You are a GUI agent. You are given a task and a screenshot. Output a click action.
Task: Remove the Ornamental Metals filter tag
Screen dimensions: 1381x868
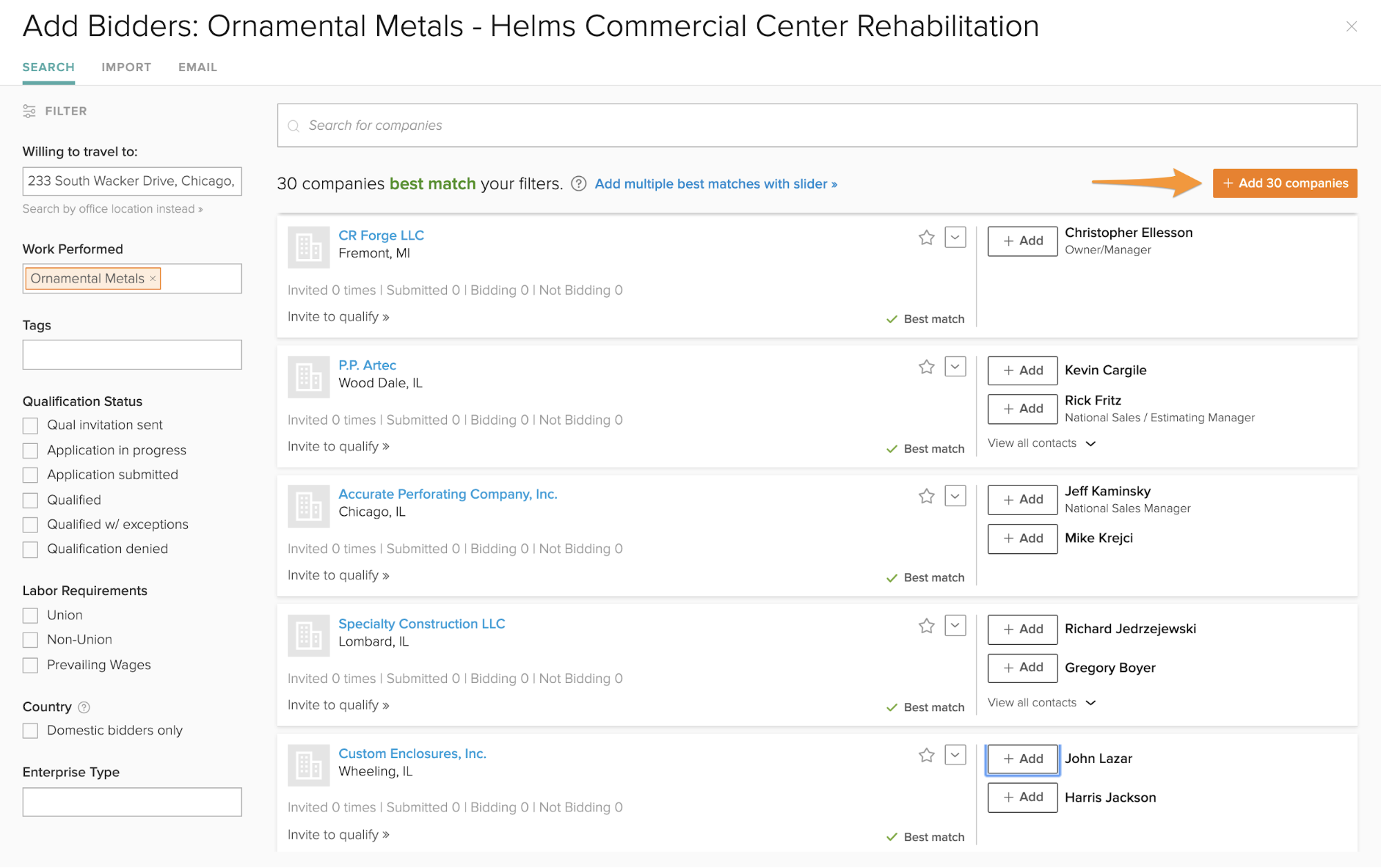pyautogui.click(x=153, y=278)
